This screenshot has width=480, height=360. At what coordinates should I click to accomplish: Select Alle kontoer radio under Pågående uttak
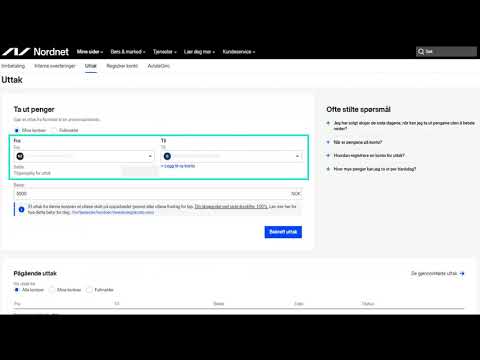[x=17, y=290]
